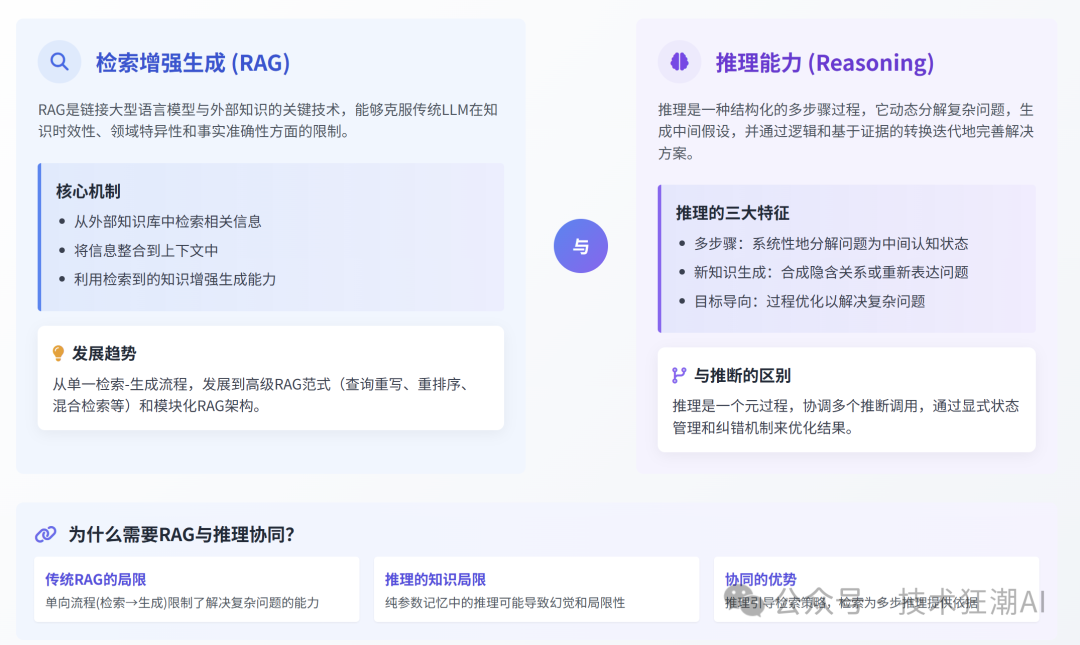Viewport: 1080px width, 645px height.
Task: Click the round 与 badge between the panels
Action: pyautogui.click(x=581, y=246)
